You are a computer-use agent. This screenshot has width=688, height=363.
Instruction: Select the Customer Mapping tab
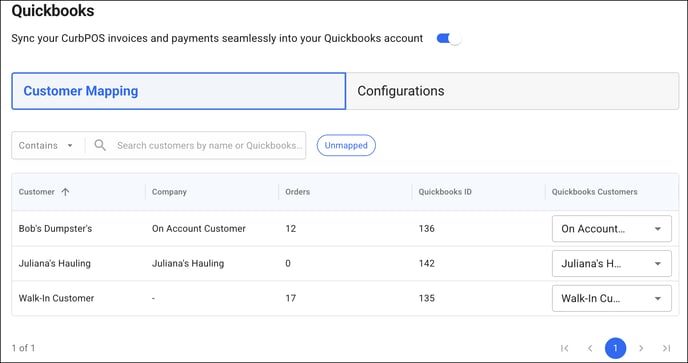[179, 91]
